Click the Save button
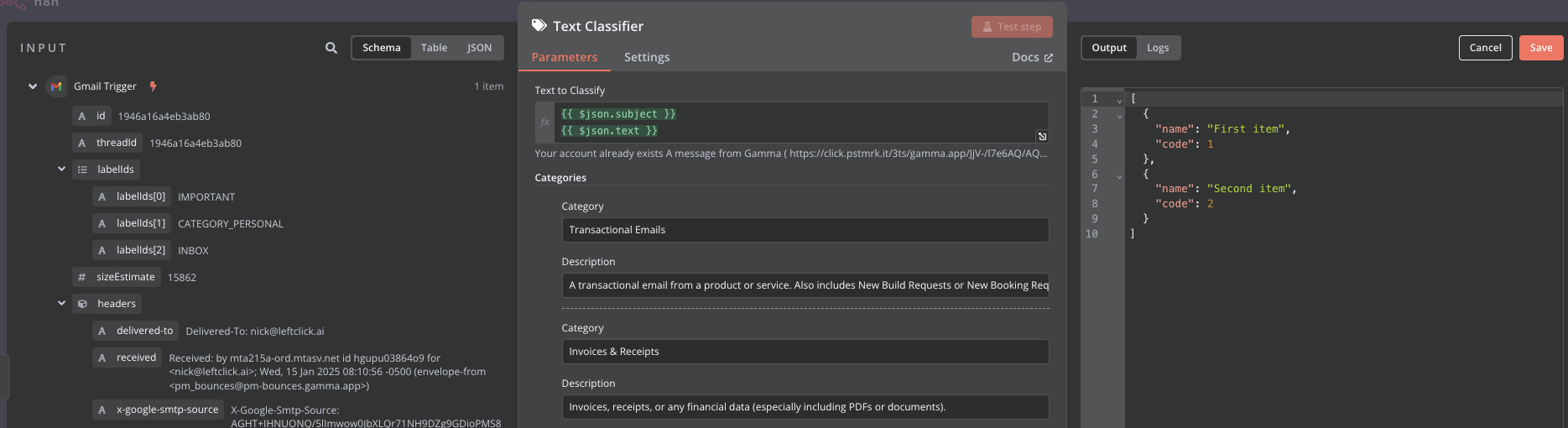The width and height of the screenshot is (1568, 428). (x=1540, y=48)
